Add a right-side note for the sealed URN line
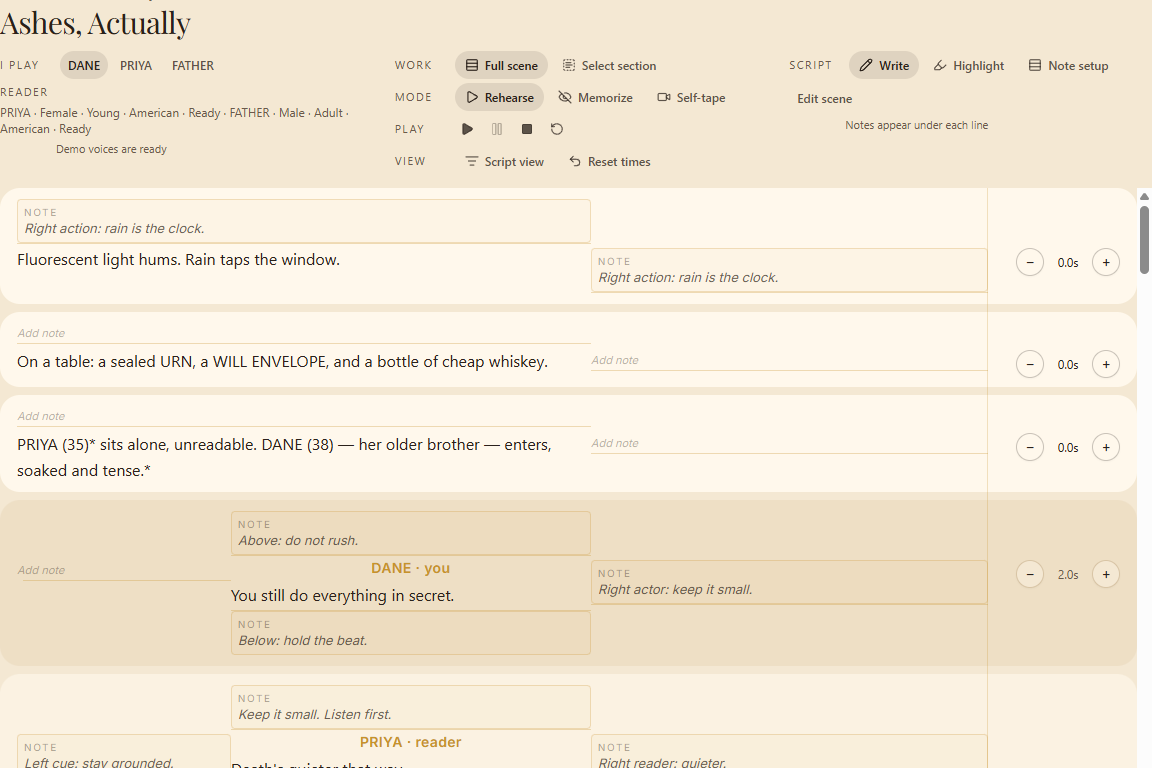The image size is (1152, 768). pyautogui.click(x=789, y=361)
